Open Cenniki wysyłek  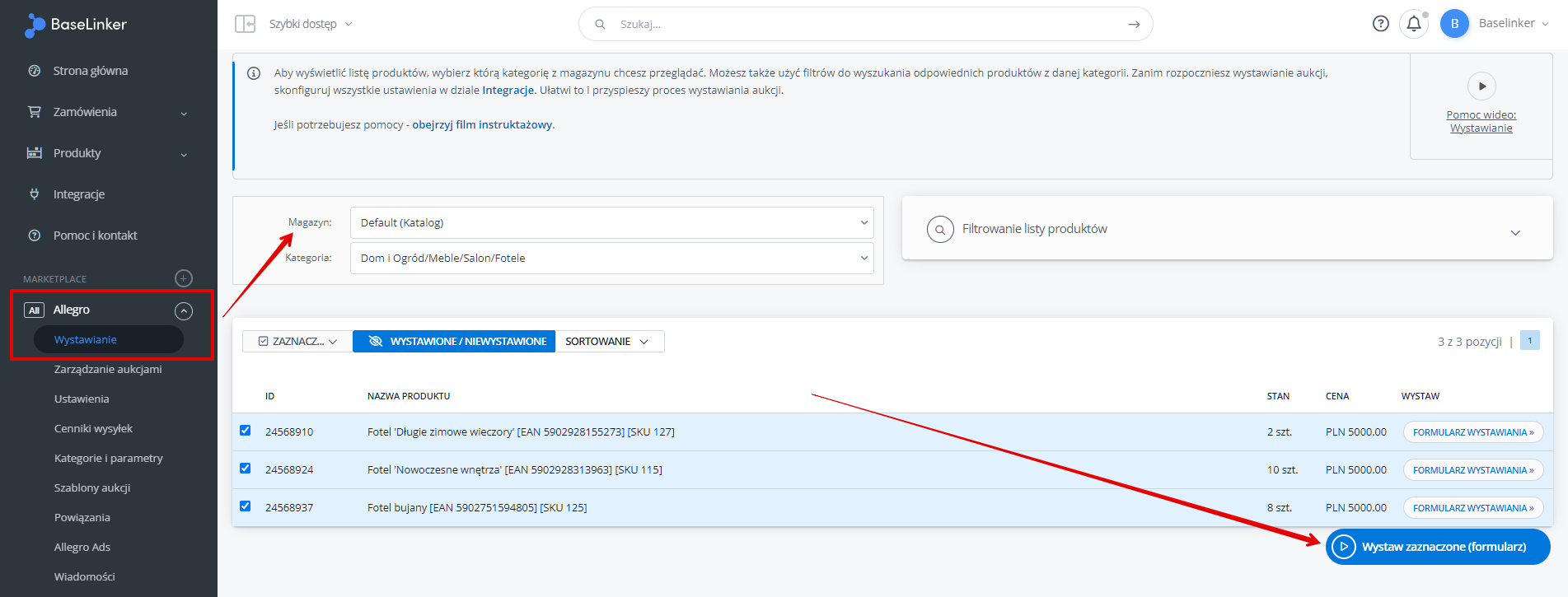coord(93,428)
